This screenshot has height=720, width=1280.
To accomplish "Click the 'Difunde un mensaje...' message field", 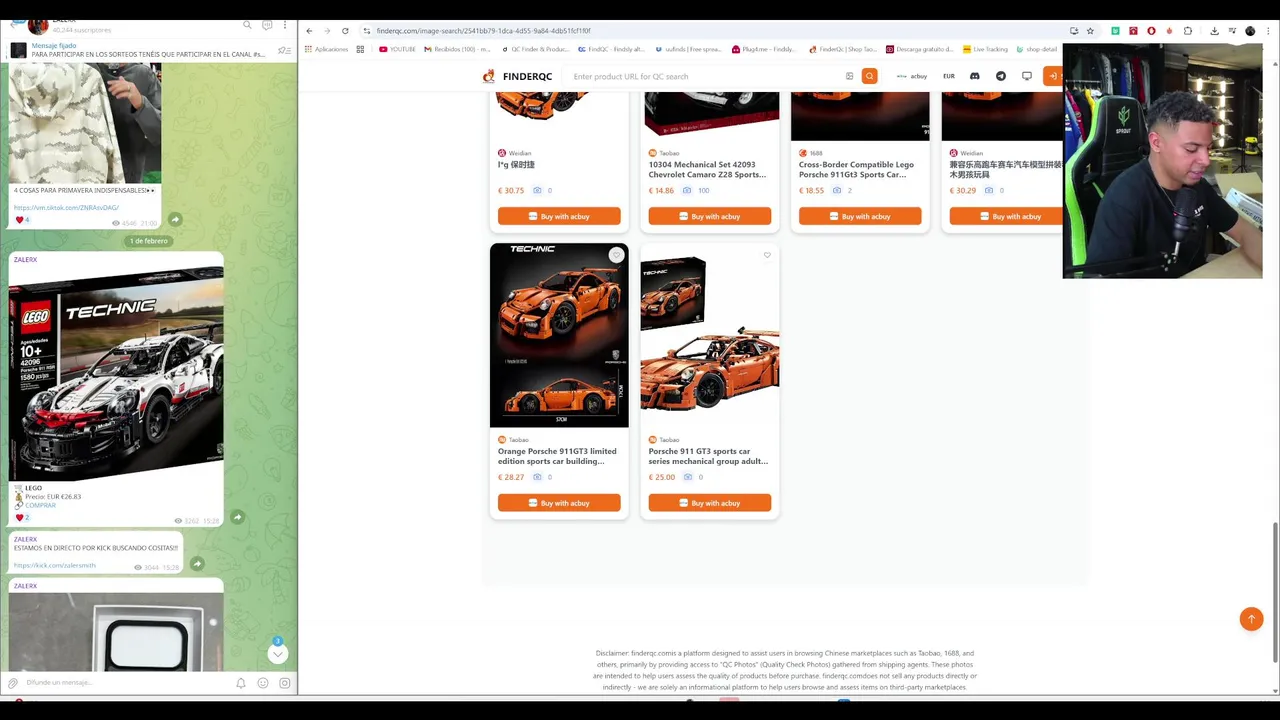I will coord(125,683).
